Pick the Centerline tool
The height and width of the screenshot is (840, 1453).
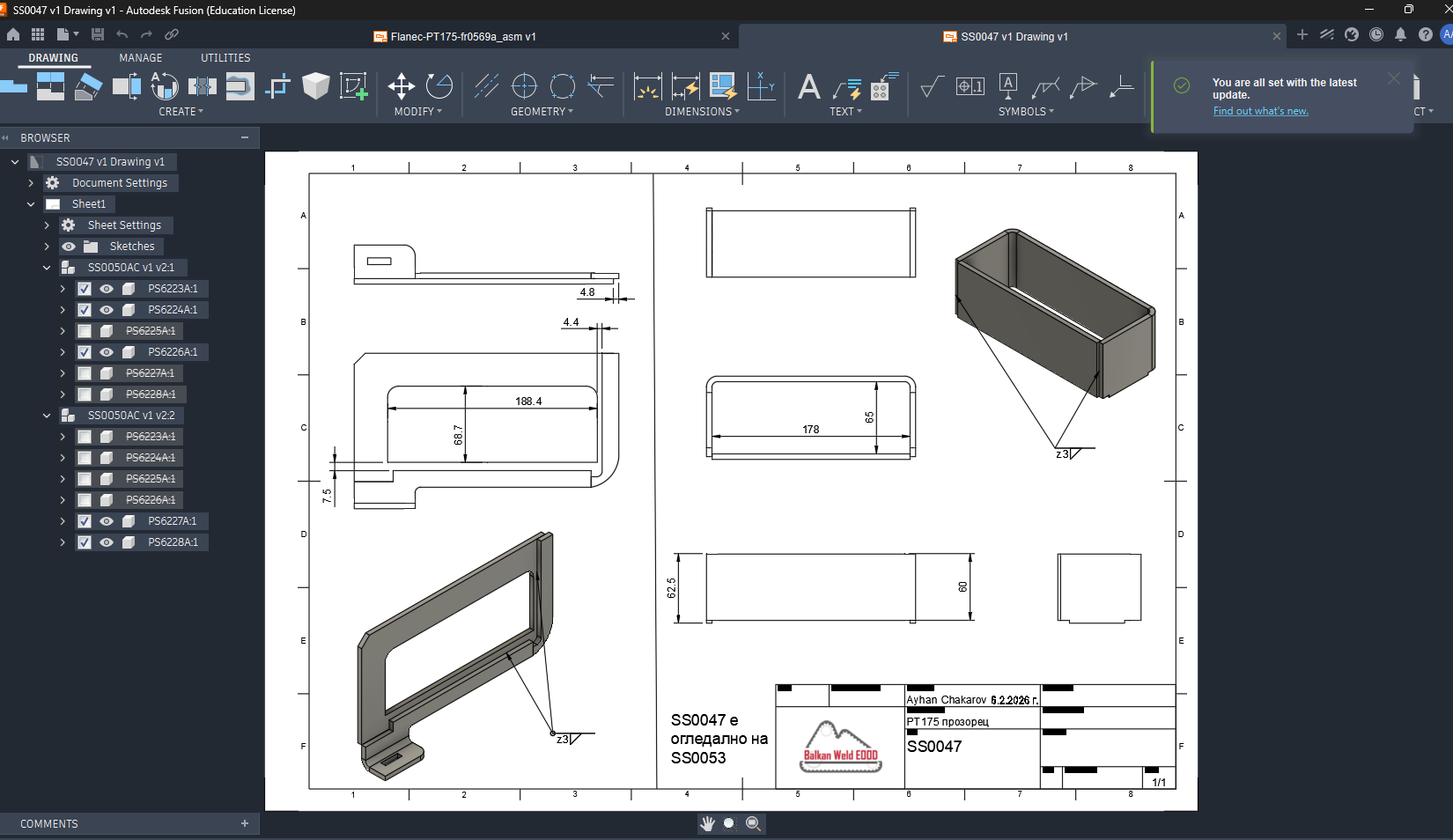[486, 86]
